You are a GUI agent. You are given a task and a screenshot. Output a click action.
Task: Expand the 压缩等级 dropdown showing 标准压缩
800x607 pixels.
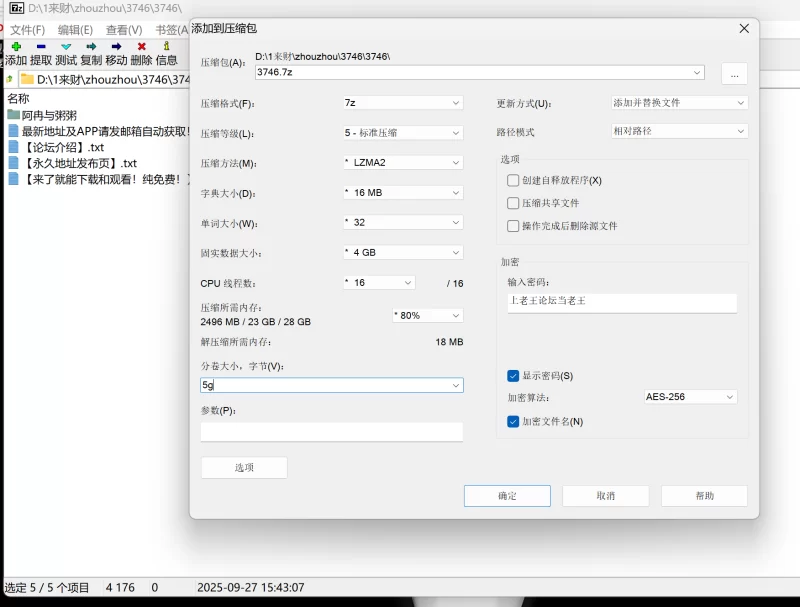click(x=402, y=133)
